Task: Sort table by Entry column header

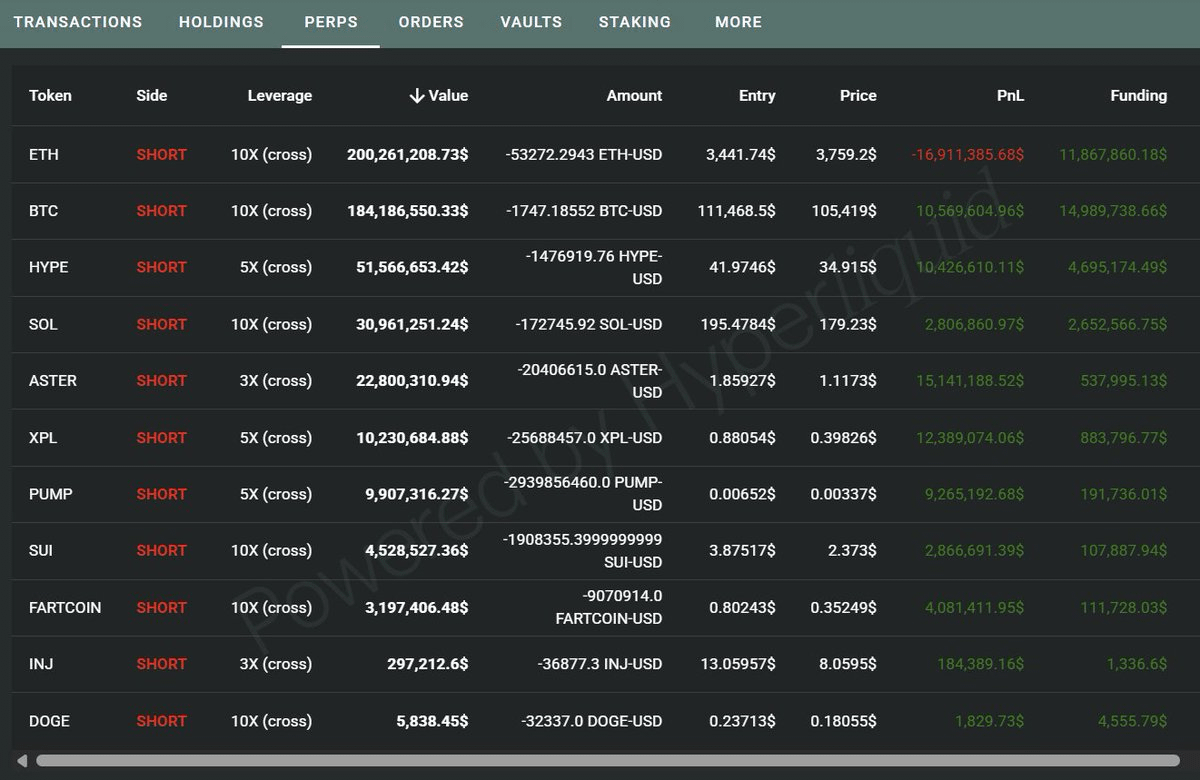Action: point(757,96)
